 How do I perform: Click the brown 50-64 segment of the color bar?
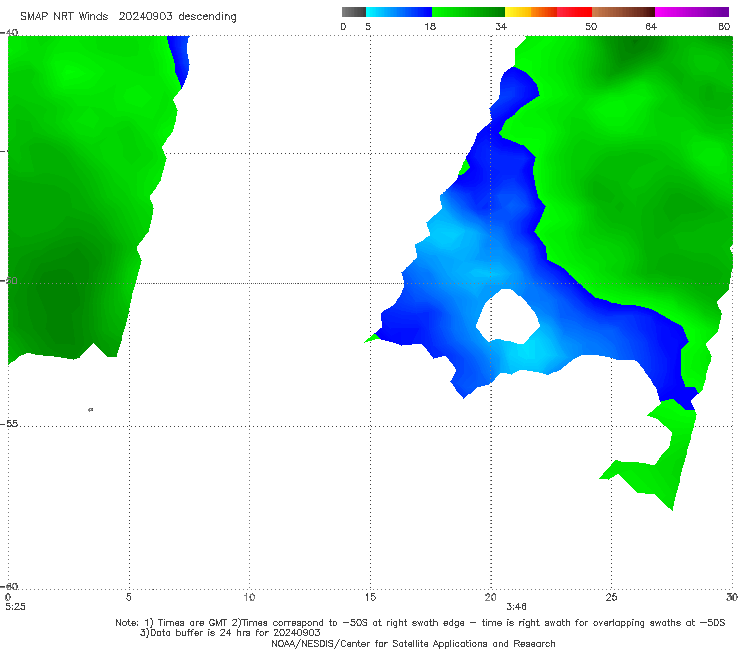(x=623, y=12)
